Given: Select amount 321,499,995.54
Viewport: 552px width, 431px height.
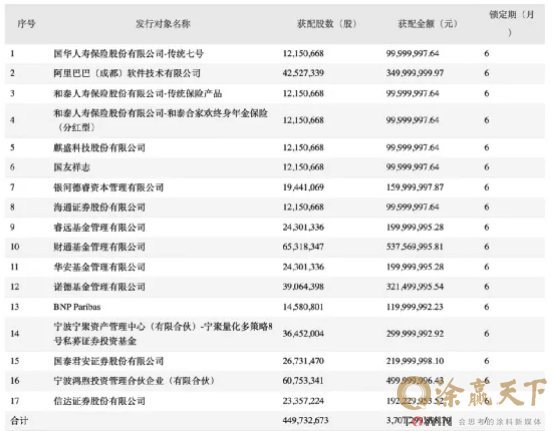Looking at the screenshot, I should click(x=415, y=287).
